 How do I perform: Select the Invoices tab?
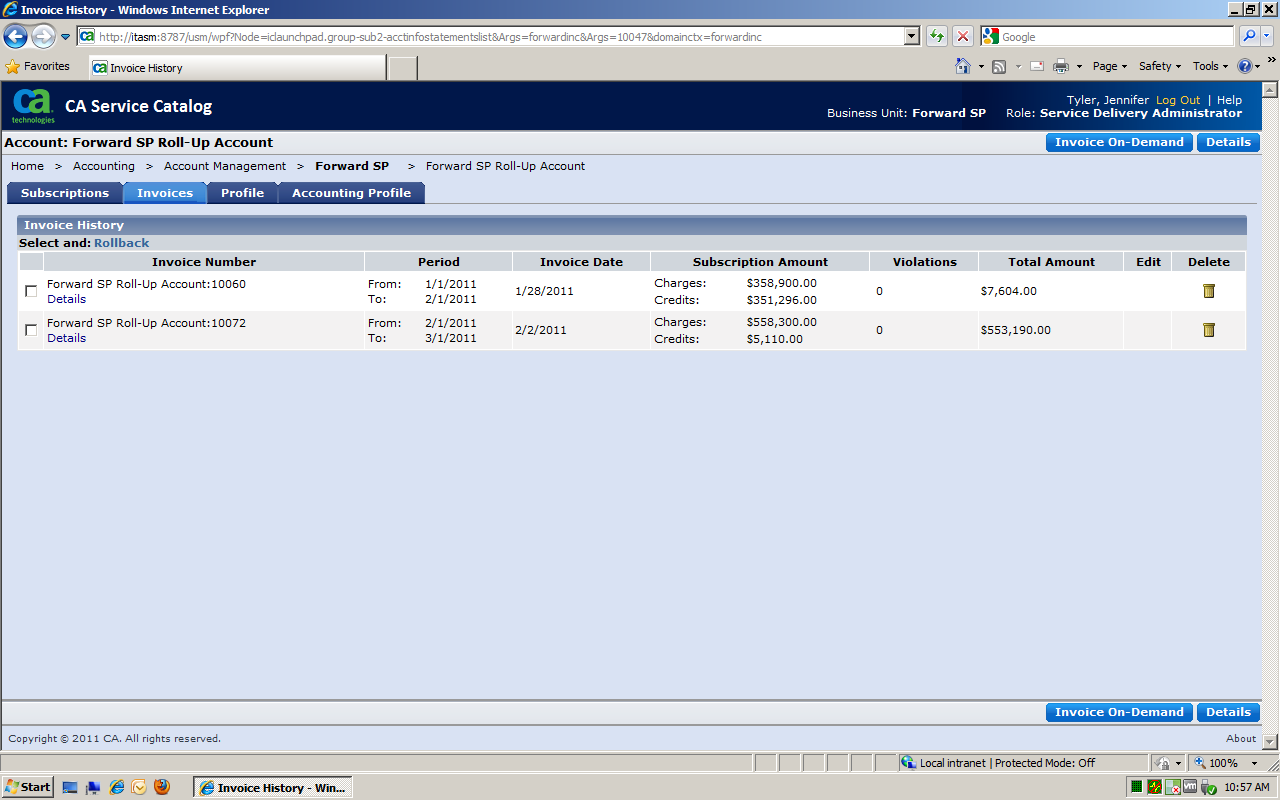pyautogui.click(x=165, y=193)
